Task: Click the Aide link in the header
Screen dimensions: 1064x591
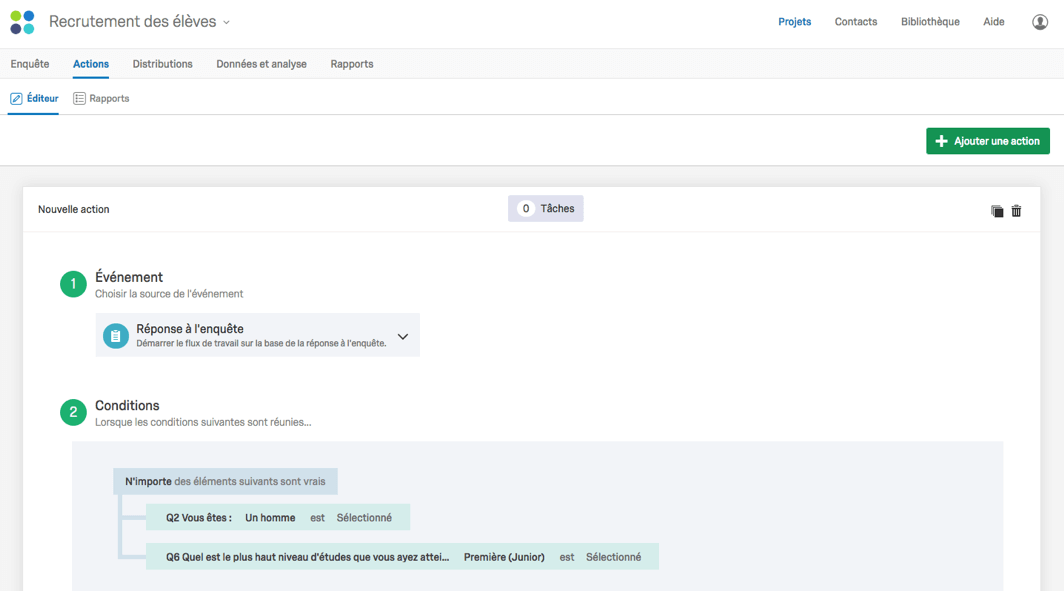Action: click(x=993, y=22)
